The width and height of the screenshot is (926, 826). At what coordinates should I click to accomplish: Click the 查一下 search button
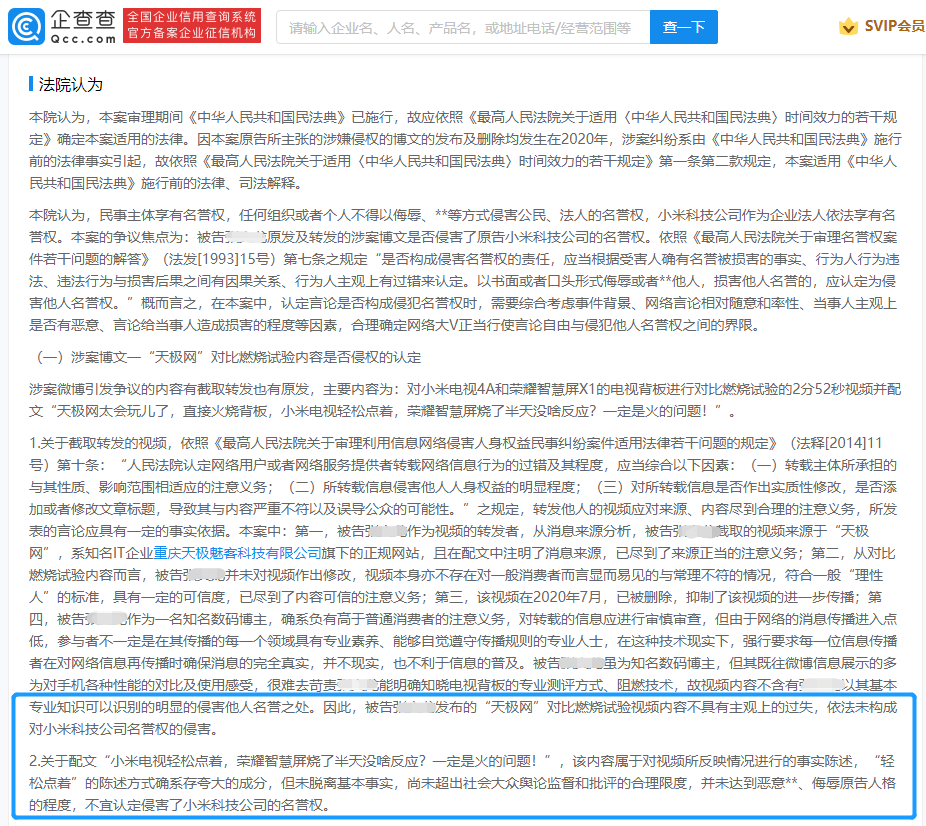pos(684,27)
